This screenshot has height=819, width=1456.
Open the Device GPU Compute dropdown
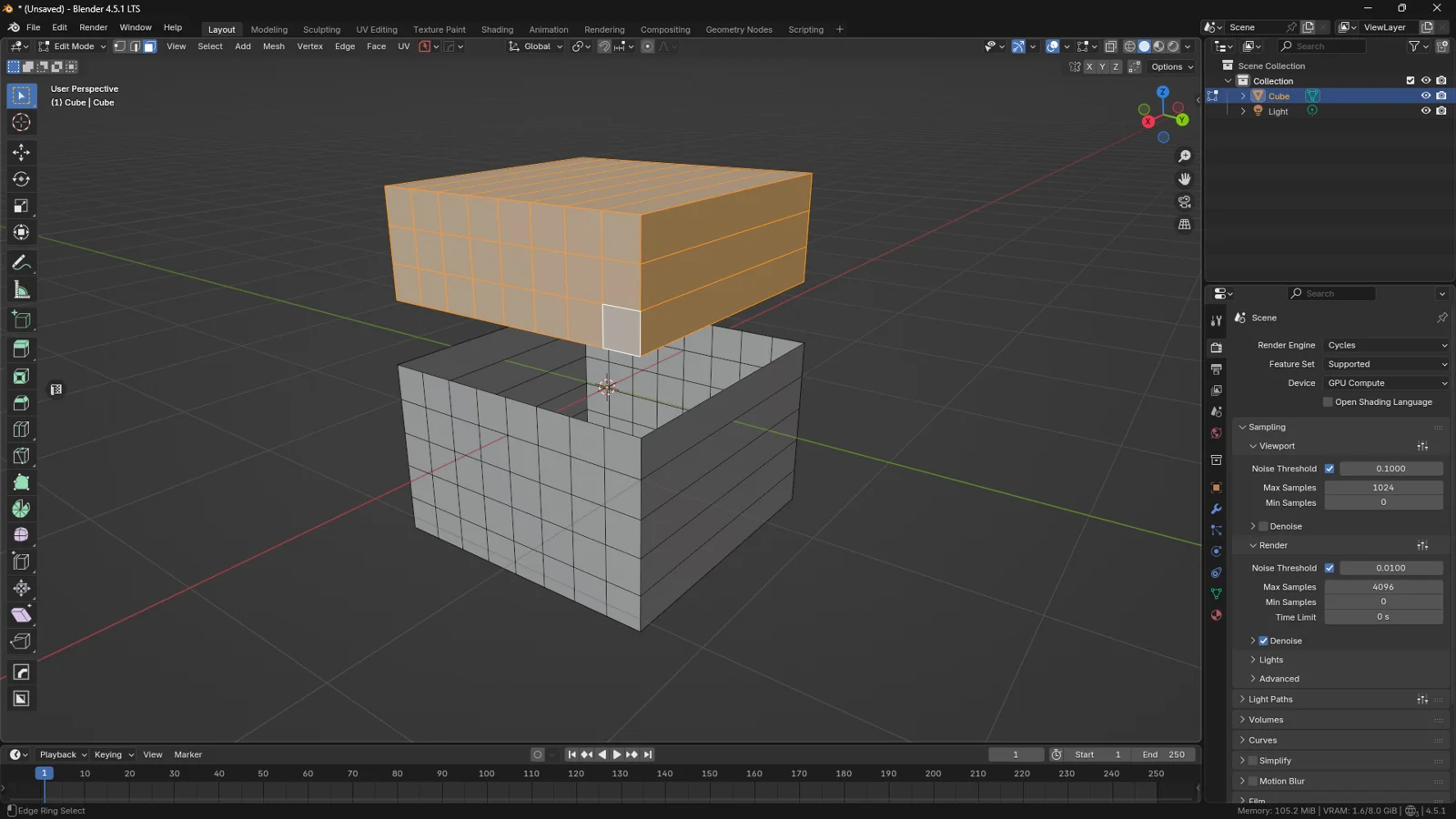point(1386,383)
